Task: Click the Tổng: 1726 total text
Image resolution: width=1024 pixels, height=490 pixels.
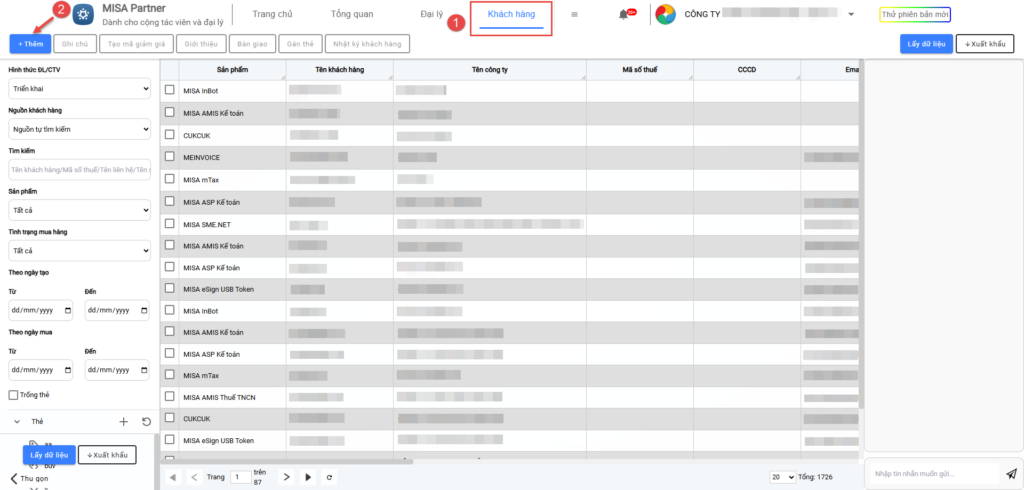Action: pyautogui.click(x=815, y=478)
